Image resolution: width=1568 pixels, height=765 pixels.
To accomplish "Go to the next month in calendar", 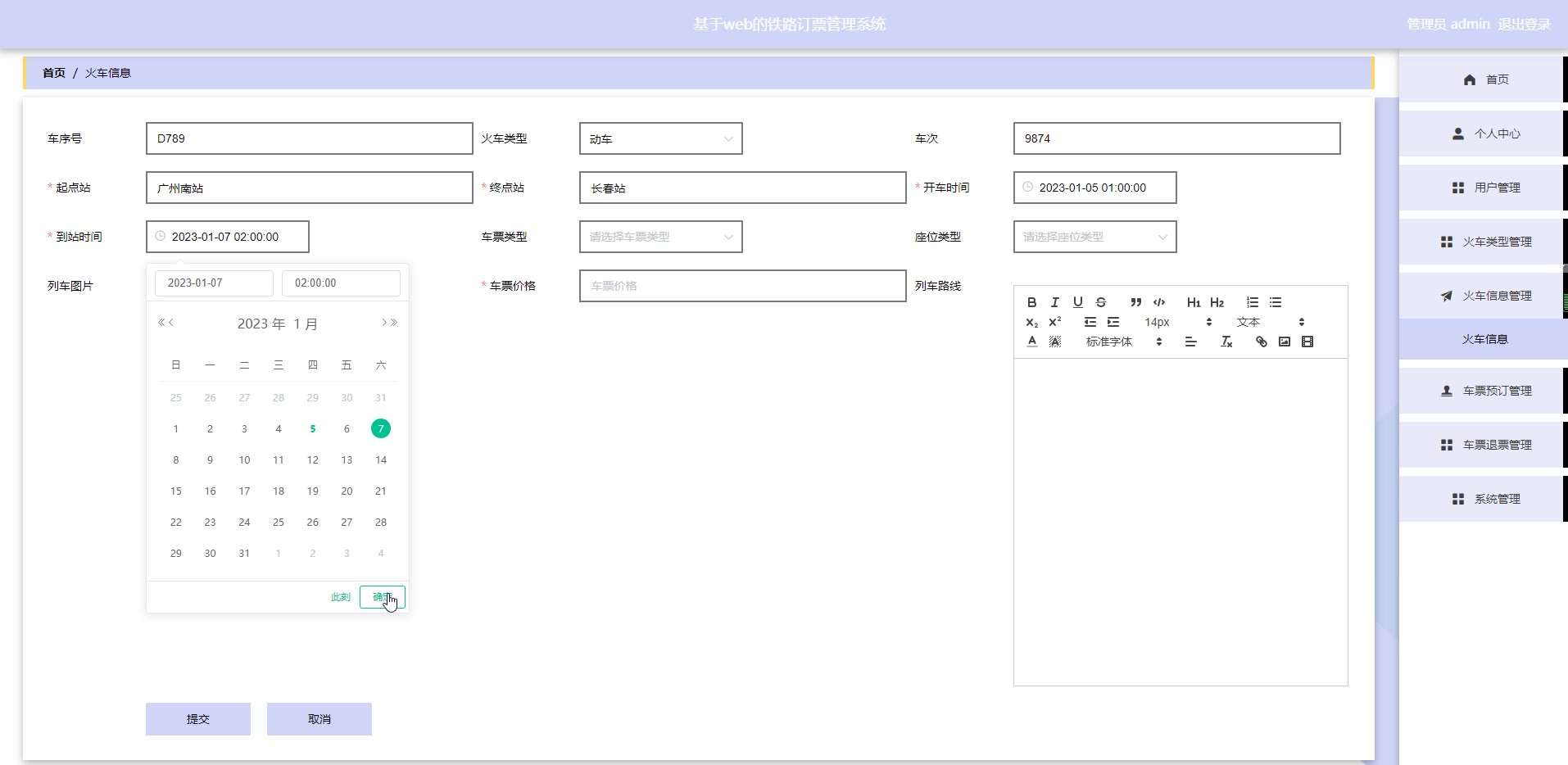I will pos(384,323).
